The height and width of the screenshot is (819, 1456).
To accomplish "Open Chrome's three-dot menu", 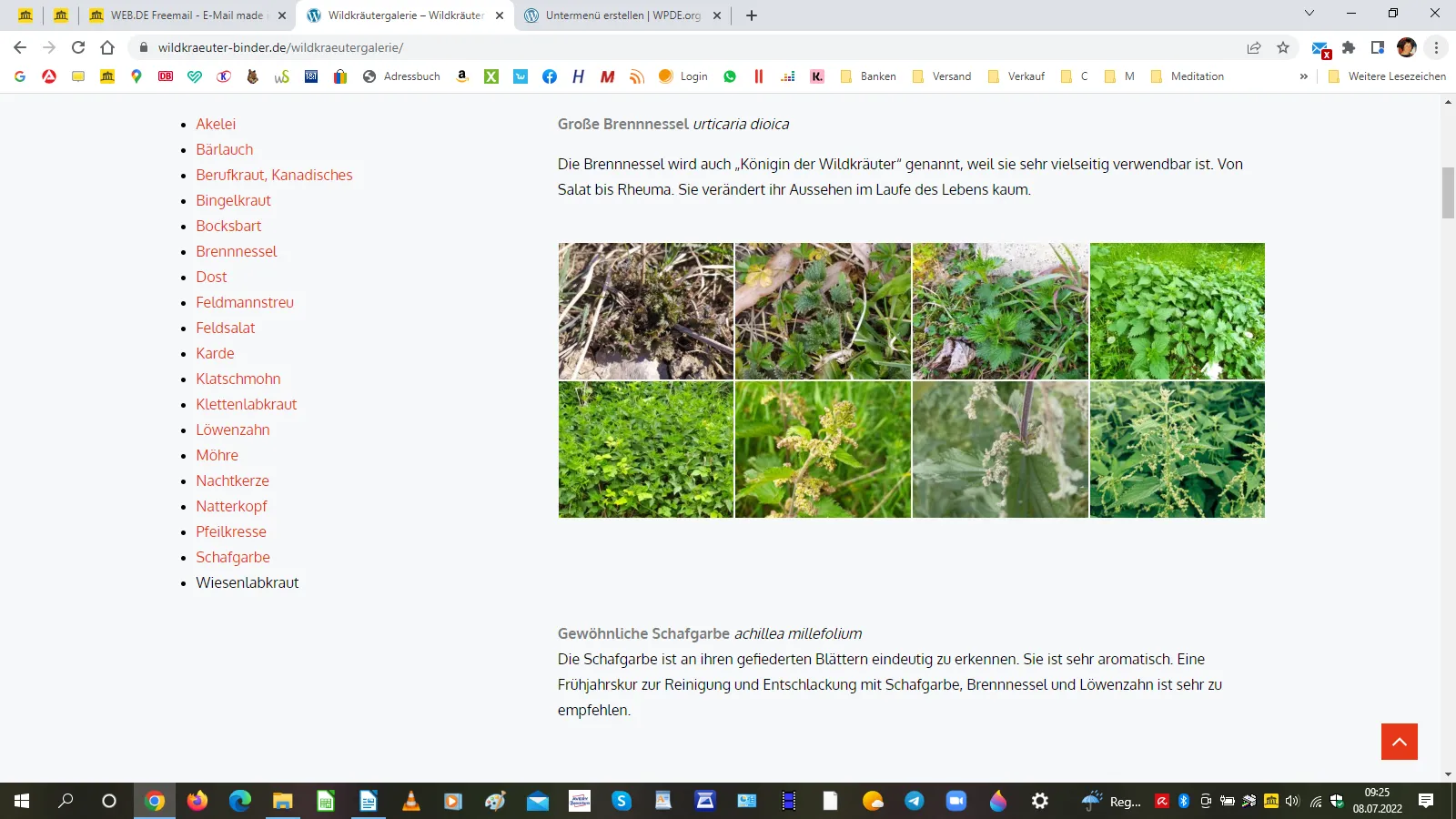I will (x=1436, y=47).
